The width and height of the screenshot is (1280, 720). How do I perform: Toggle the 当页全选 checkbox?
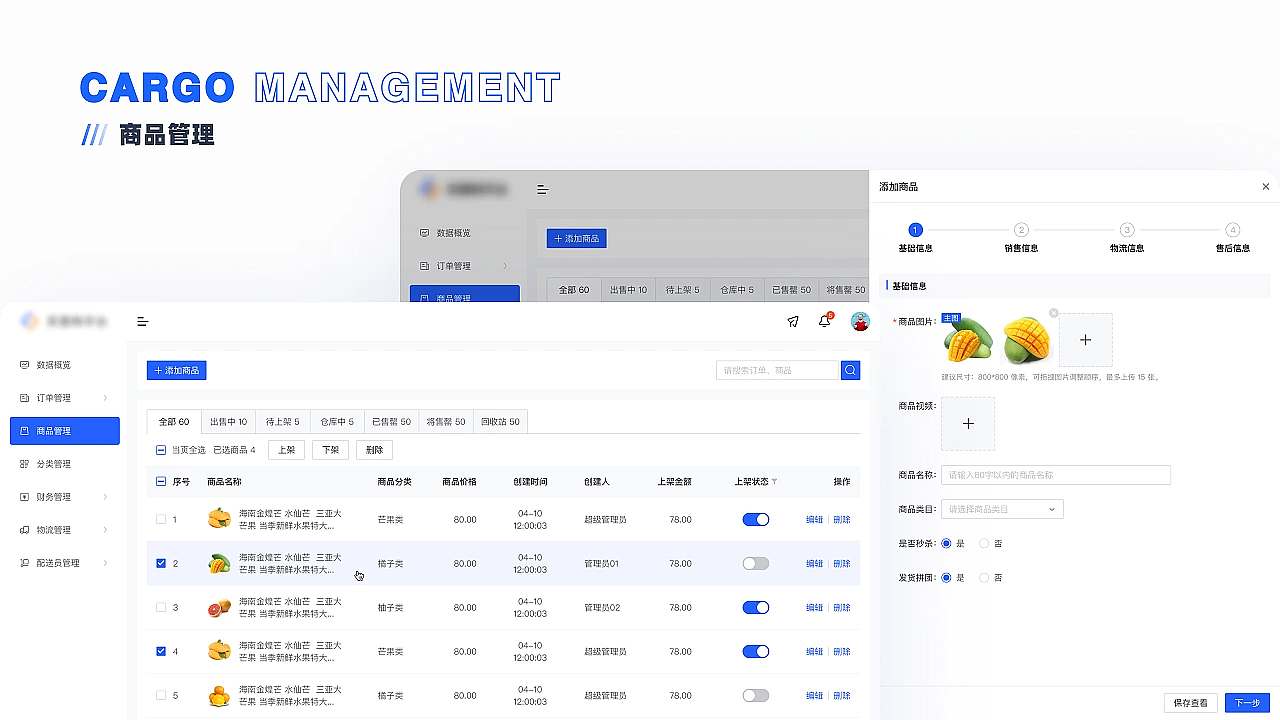point(161,450)
